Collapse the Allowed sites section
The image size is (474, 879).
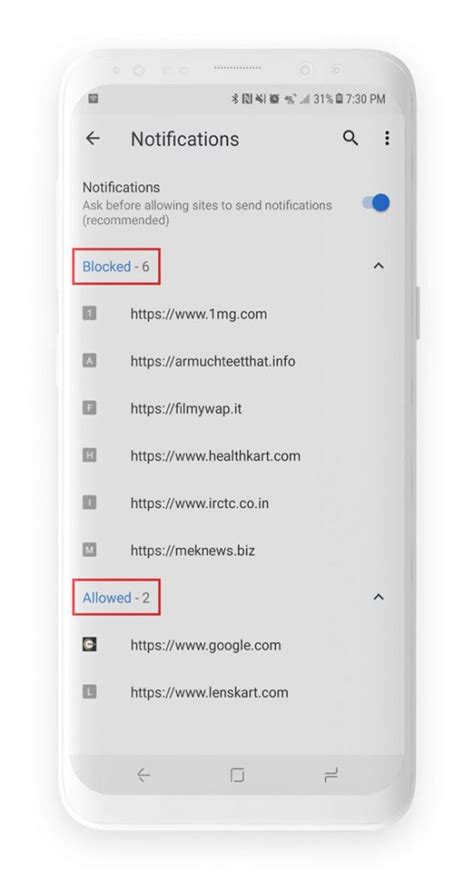[x=379, y=597]
